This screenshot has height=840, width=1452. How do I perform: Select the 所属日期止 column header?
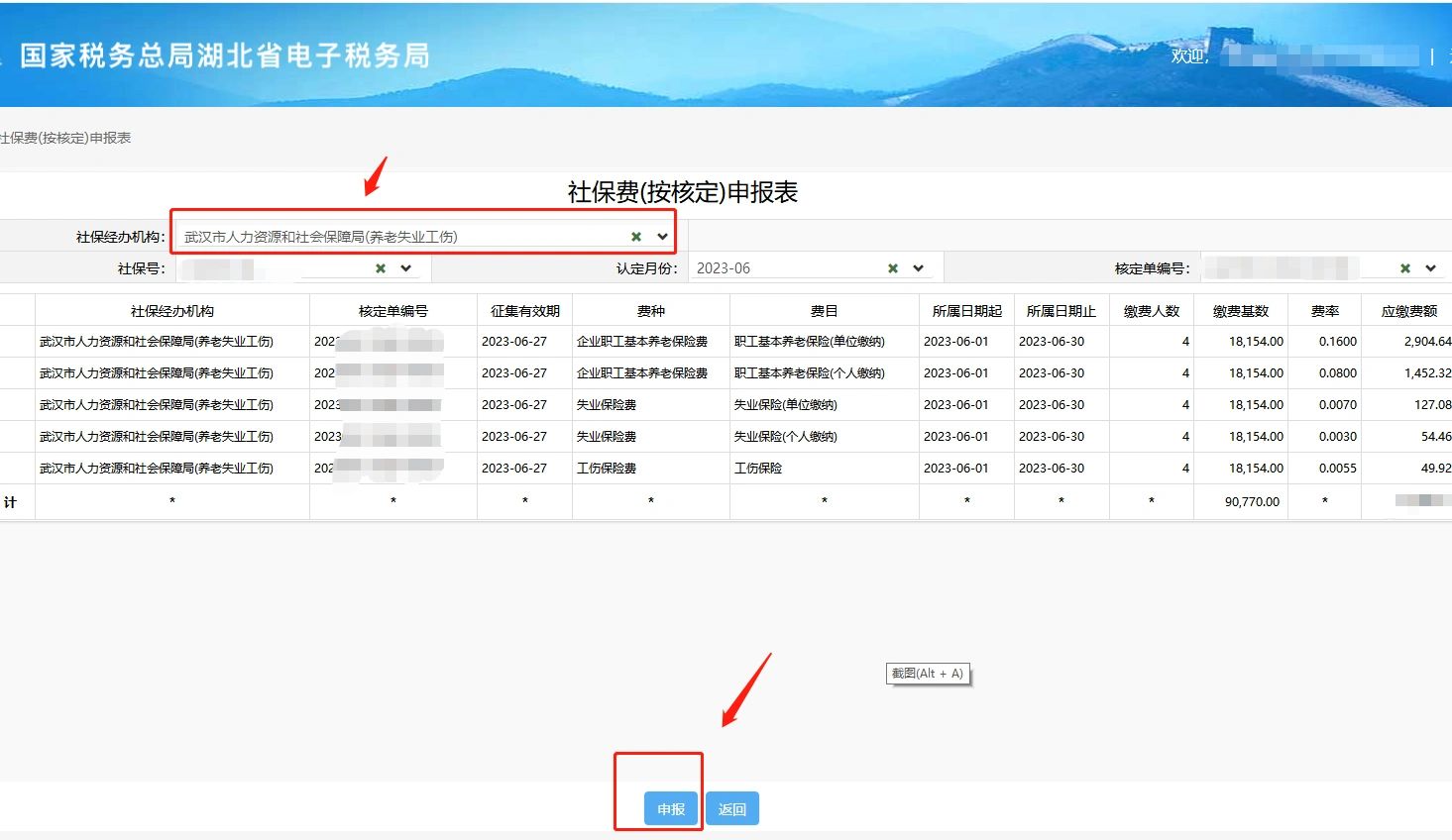[x=1061, y=311]
